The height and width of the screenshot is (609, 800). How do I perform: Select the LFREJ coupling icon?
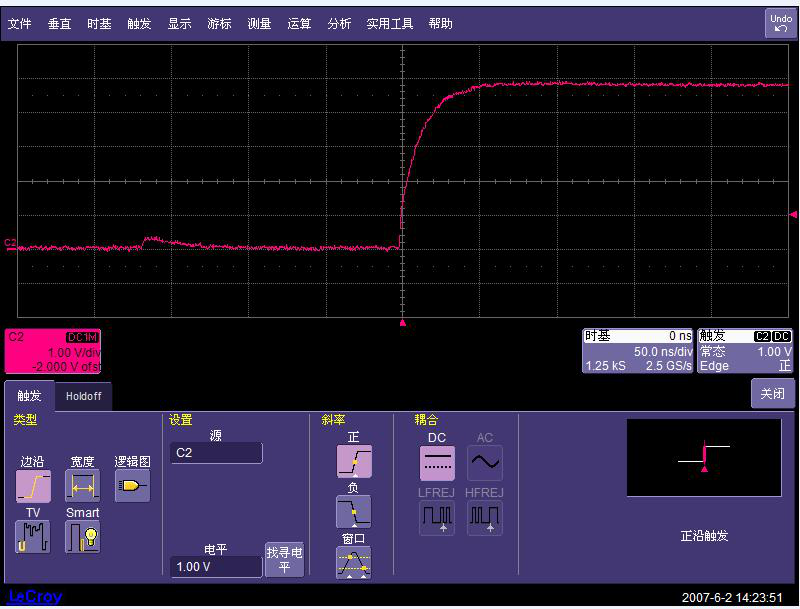(438, 518)
